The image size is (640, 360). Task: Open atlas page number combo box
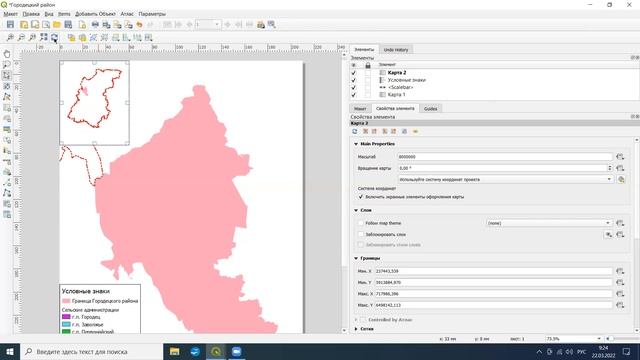(x=207, y=25)
